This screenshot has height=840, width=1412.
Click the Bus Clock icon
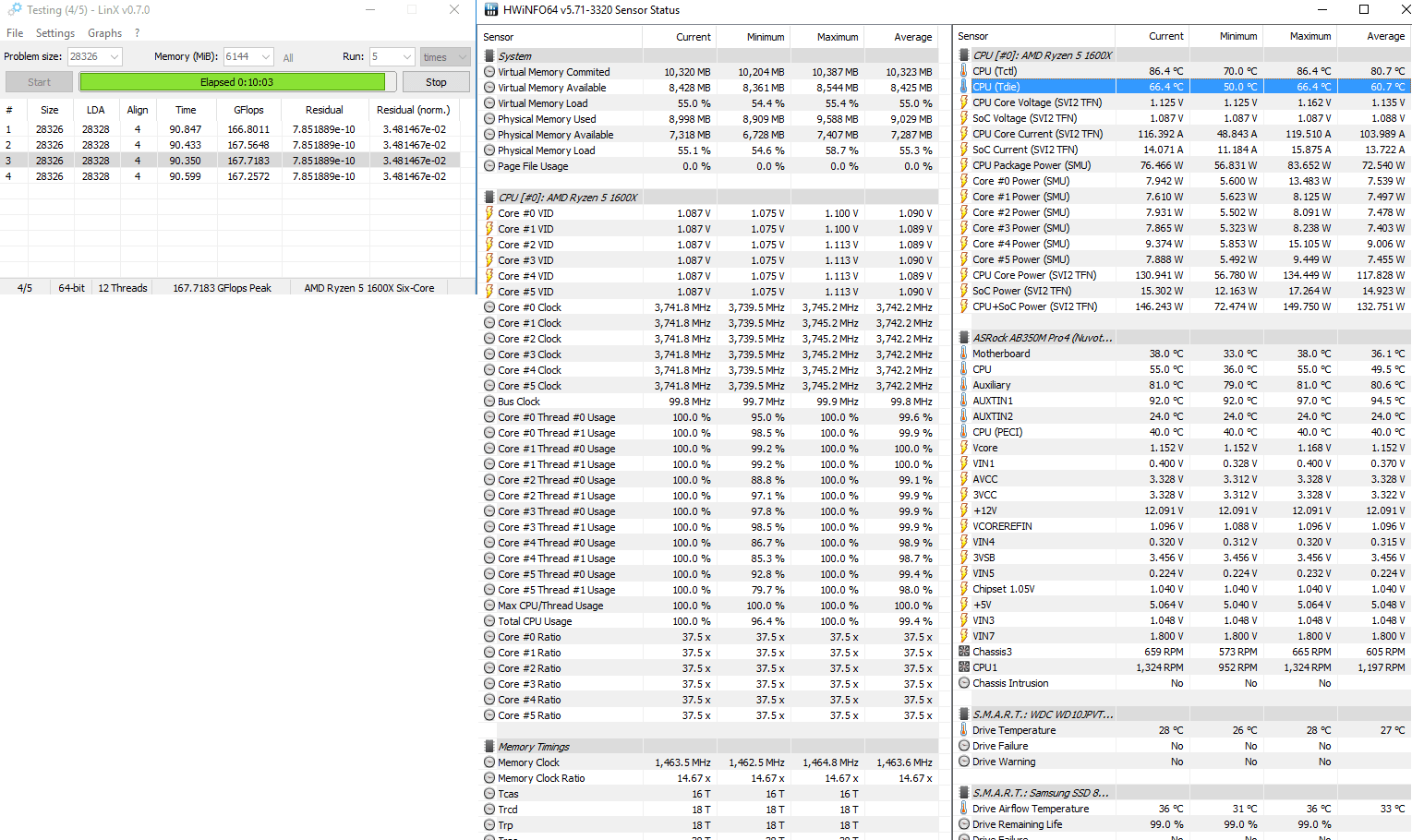(x=489, y=402)
